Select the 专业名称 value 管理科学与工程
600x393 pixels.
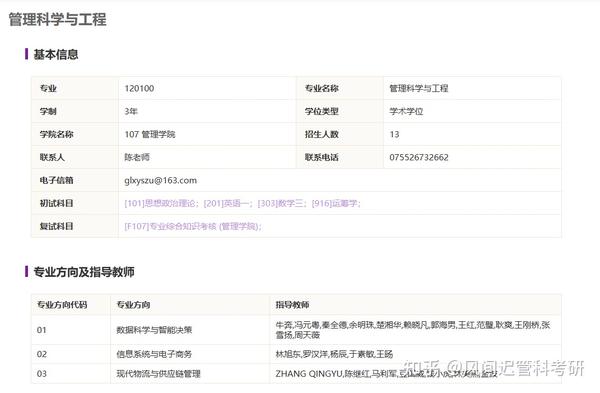pyautogui.click(x=419, y=88)
